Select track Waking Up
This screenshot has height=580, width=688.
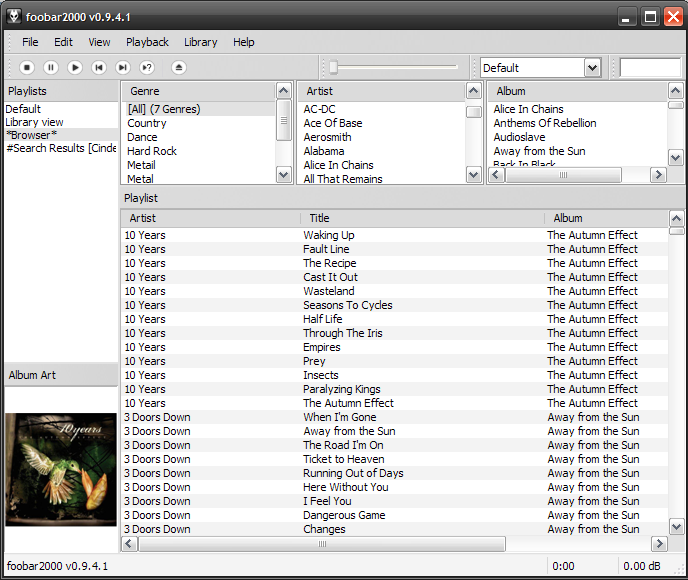(394, 235)
